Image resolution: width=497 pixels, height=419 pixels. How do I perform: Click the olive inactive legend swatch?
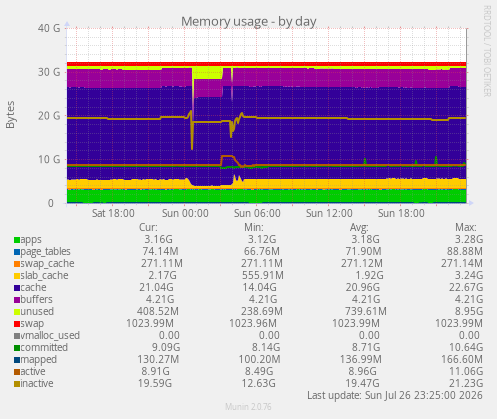(17, 384)
